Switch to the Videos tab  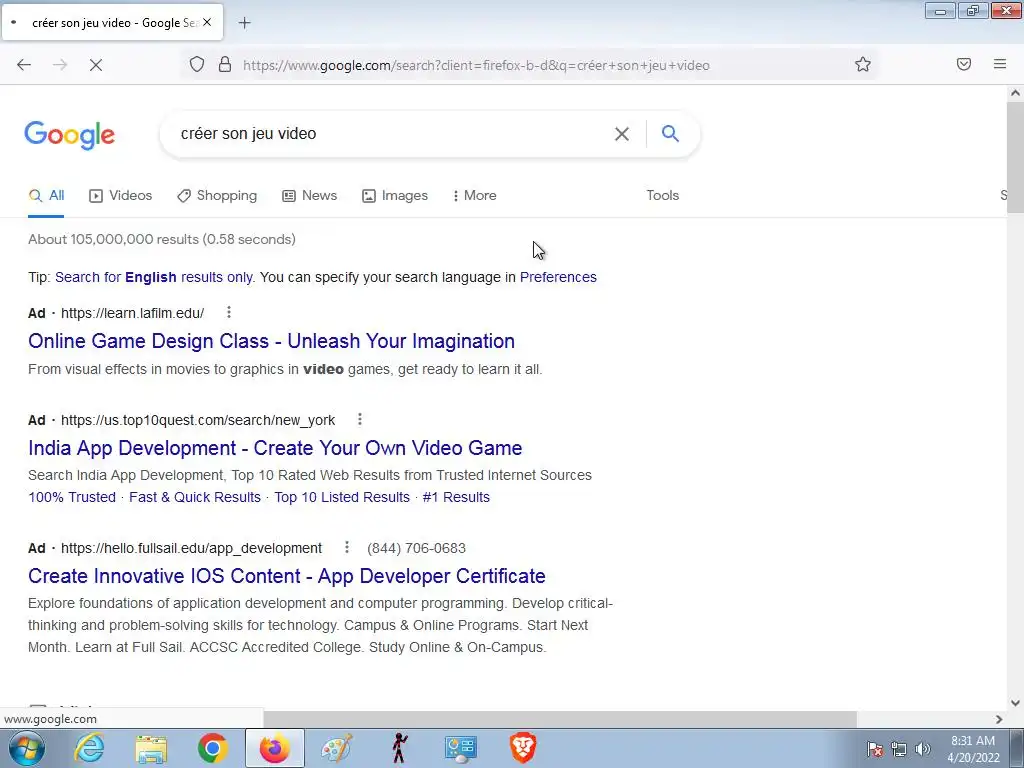[121, 195]
